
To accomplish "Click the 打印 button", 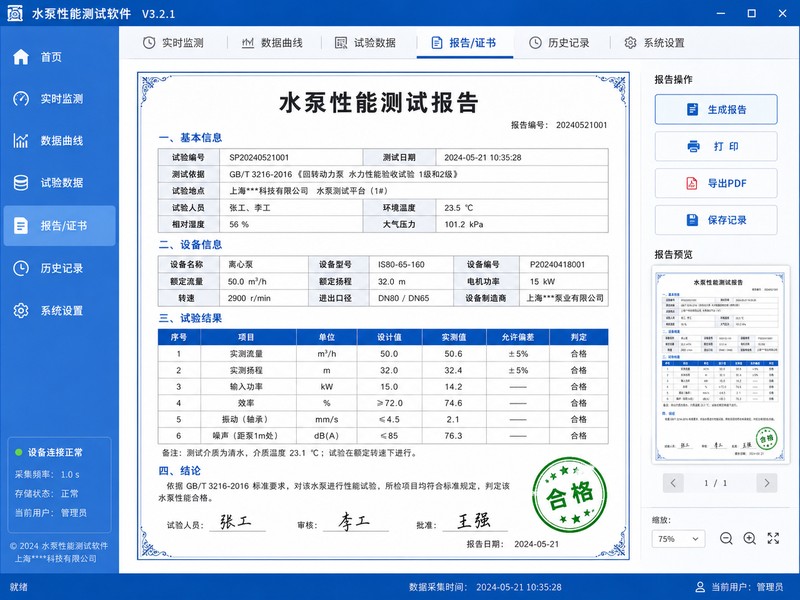I will point(716,146).
